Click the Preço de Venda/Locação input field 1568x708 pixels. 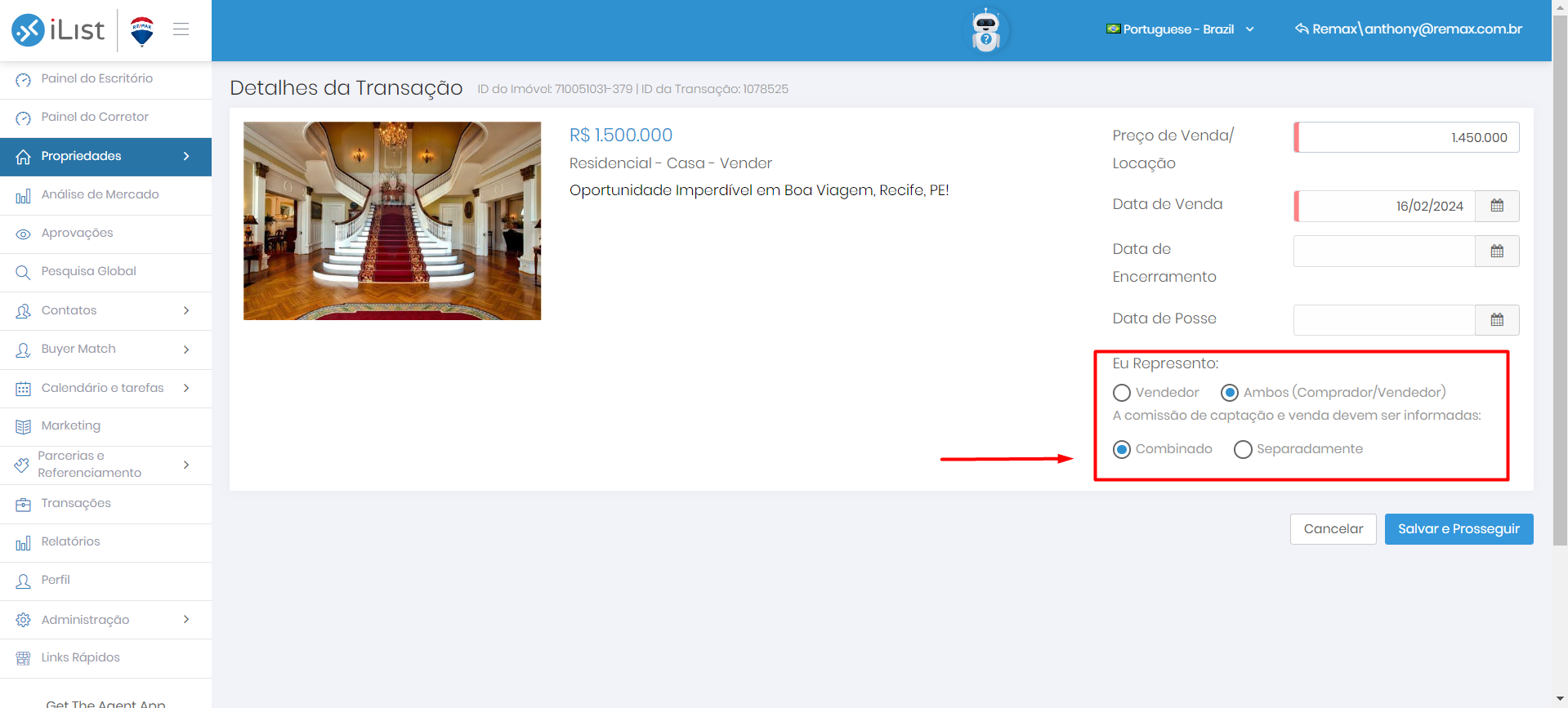tap(1406, 137)
